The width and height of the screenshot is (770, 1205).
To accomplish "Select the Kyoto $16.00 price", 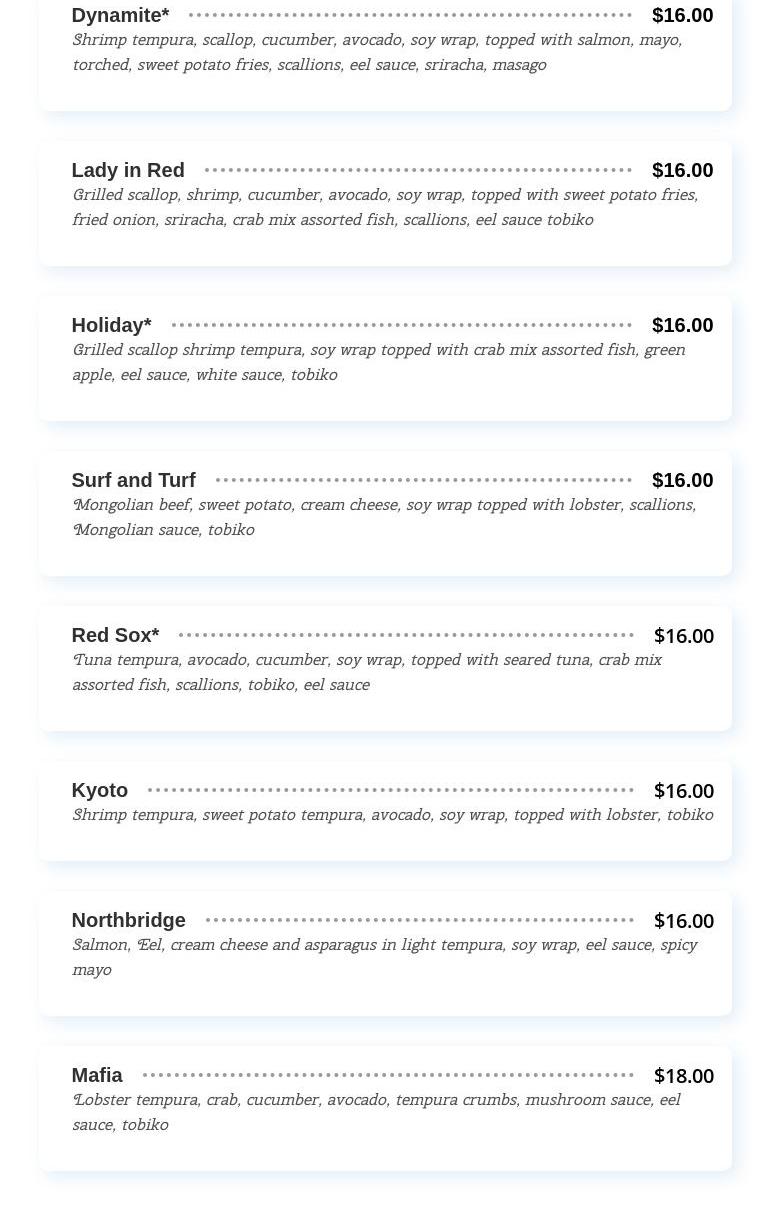I will [x=683, y=791].
